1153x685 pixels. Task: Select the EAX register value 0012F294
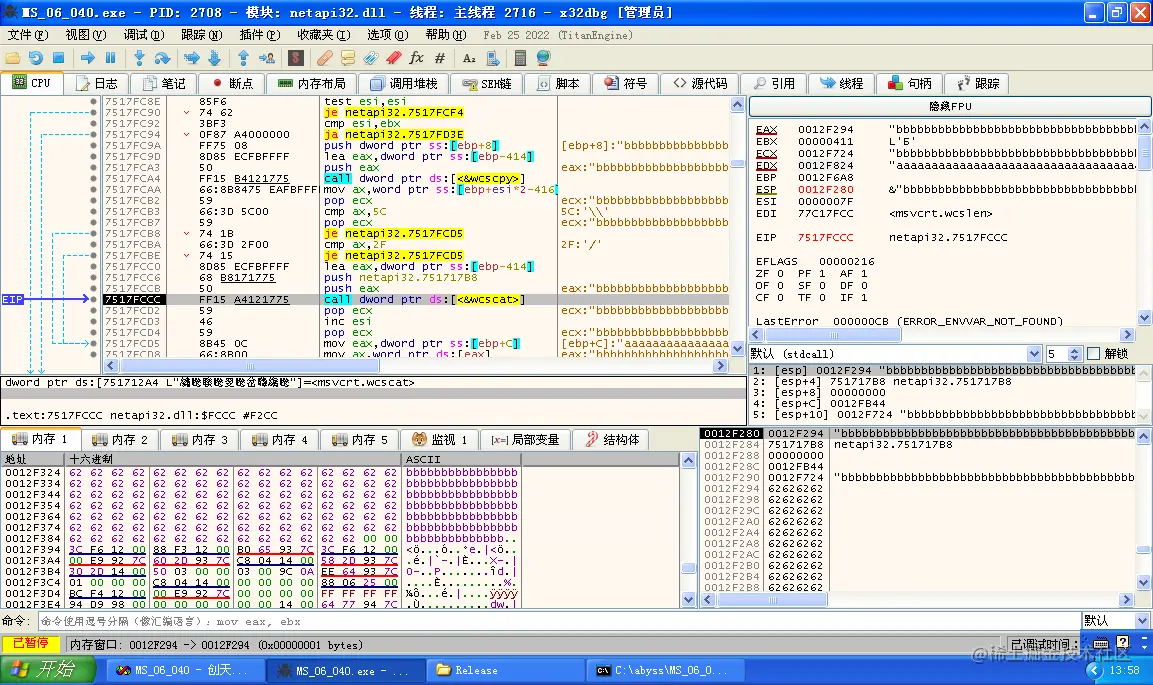(x=826, y=129)
